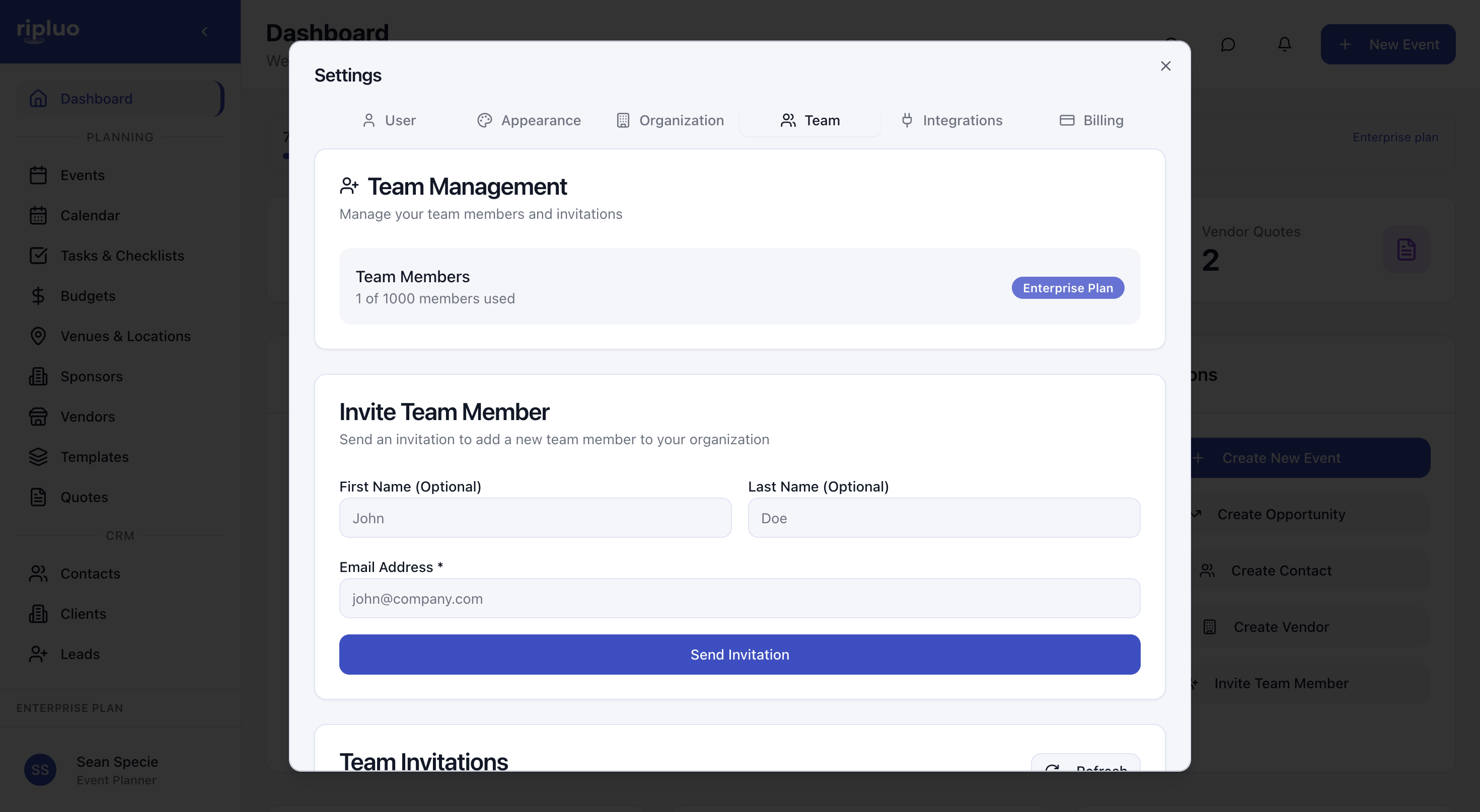Open Dashboard from the sidebar
Screen dimensions: 1480x812
tap(120, 98)
